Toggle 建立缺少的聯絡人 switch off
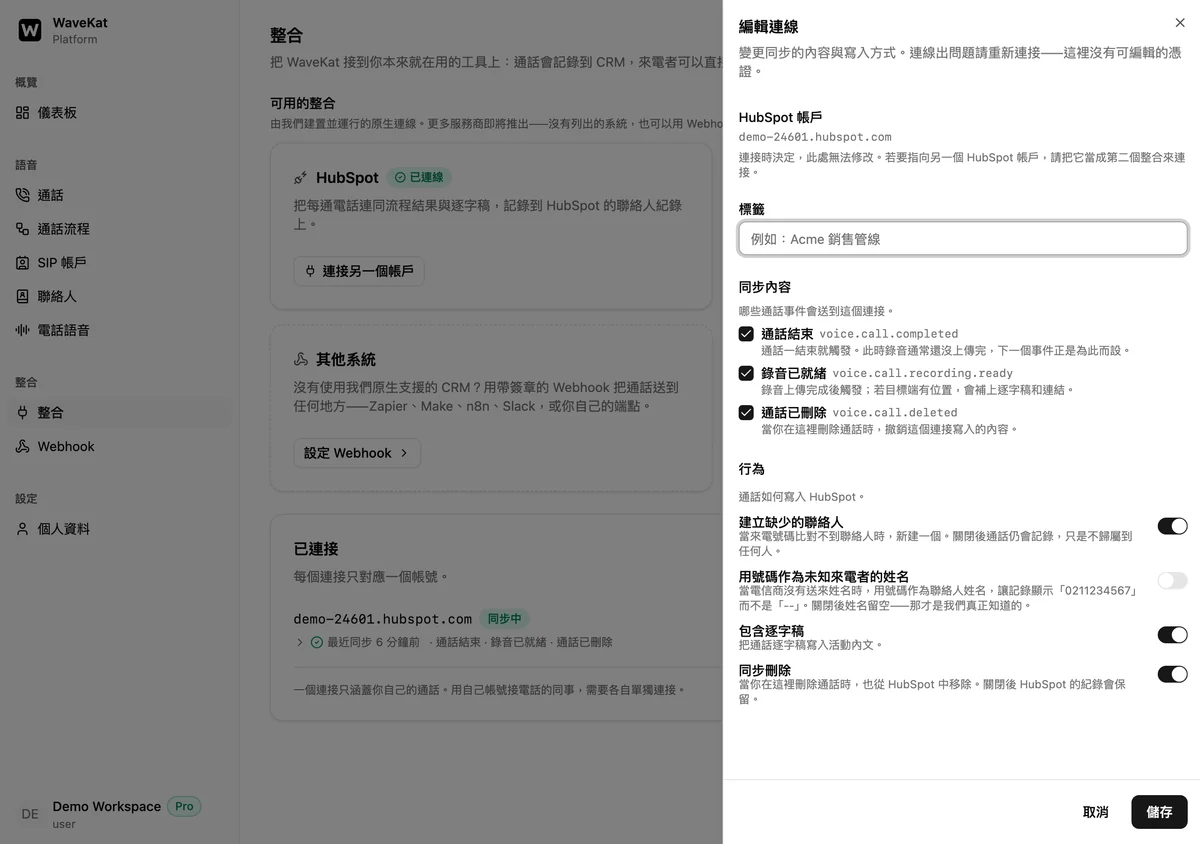The height and width of the screenshot is (844, 1200). pyautogui.click(x=1173, y=526)
